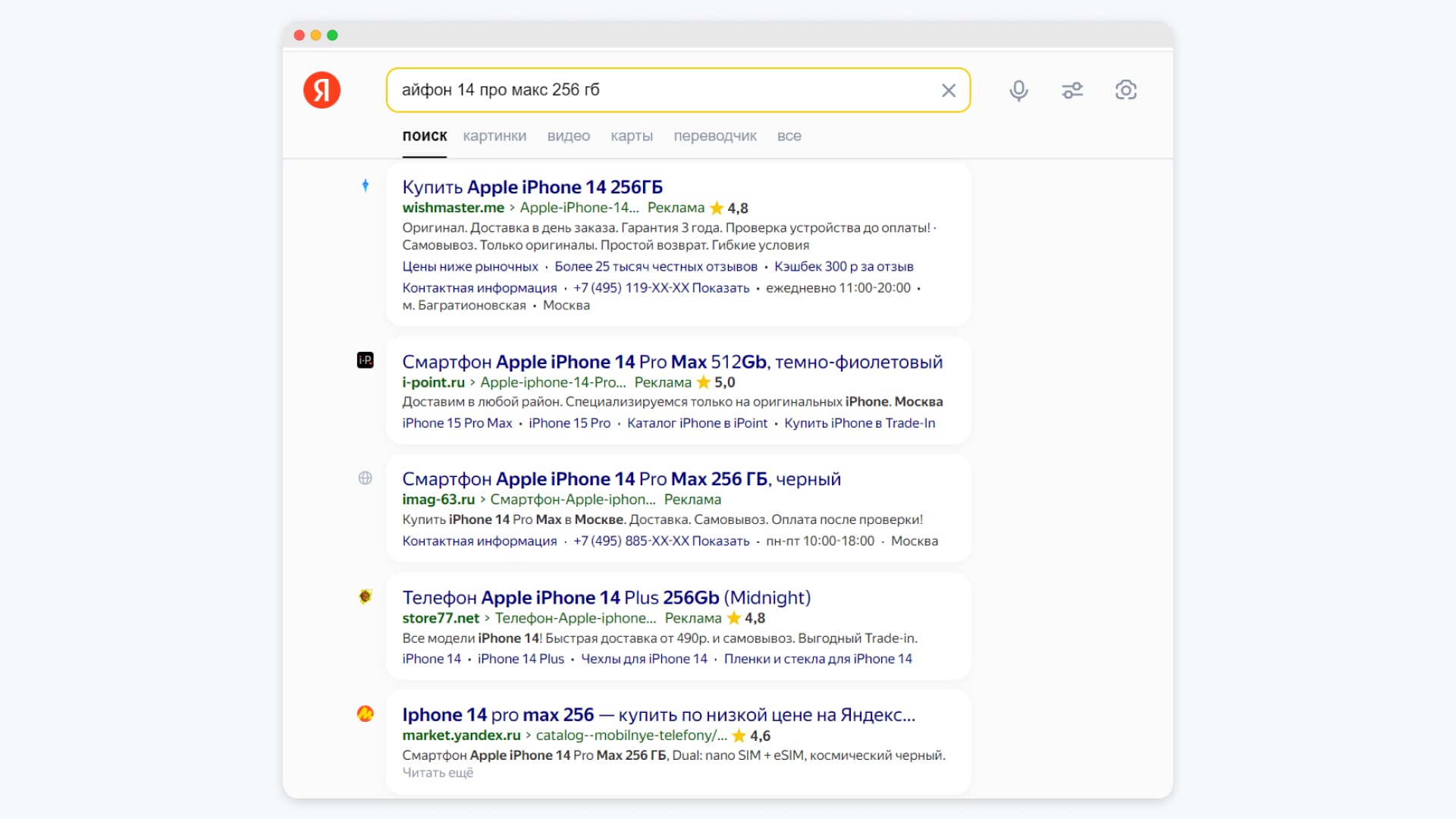Launch image search camera icon
This screenshot has height=819, width=1456.
coord(1126,90)
